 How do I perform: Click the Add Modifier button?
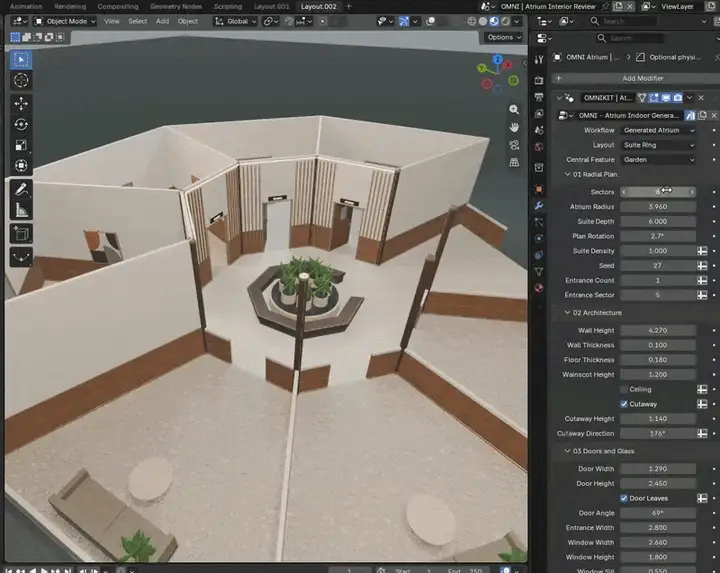coord(636,79)
